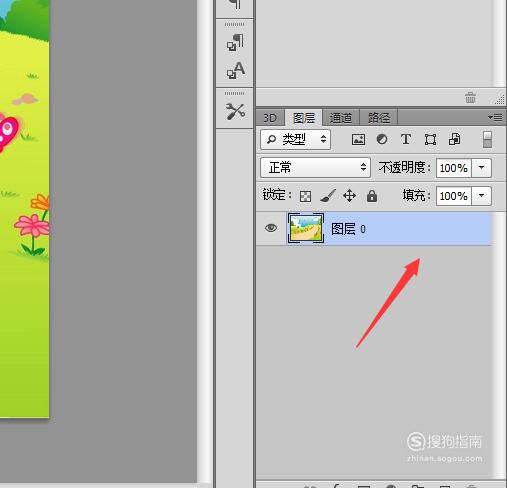Screen dimensions: 507x488
Task: Click the paragraph icon at dock top
Action: tap(236, 4)
